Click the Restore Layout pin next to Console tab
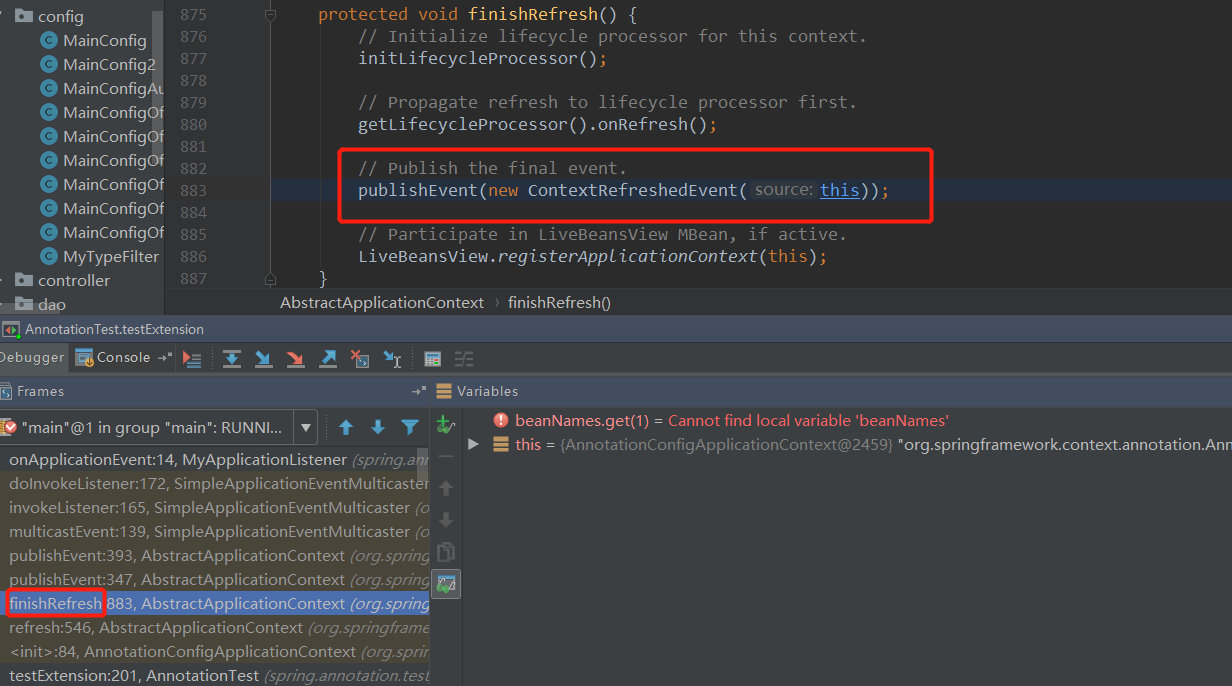1232x686 pixels. point(163,358)
